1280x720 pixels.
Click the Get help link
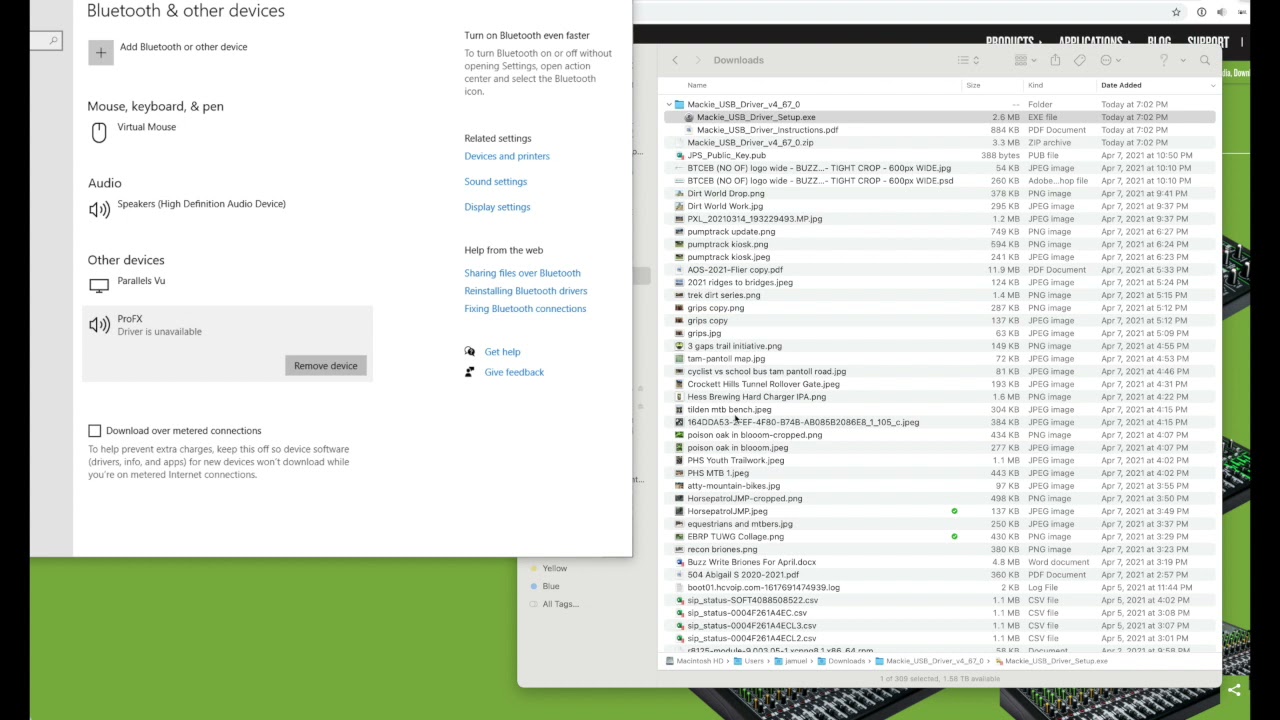pyautogui.click(x=502, y=352)
